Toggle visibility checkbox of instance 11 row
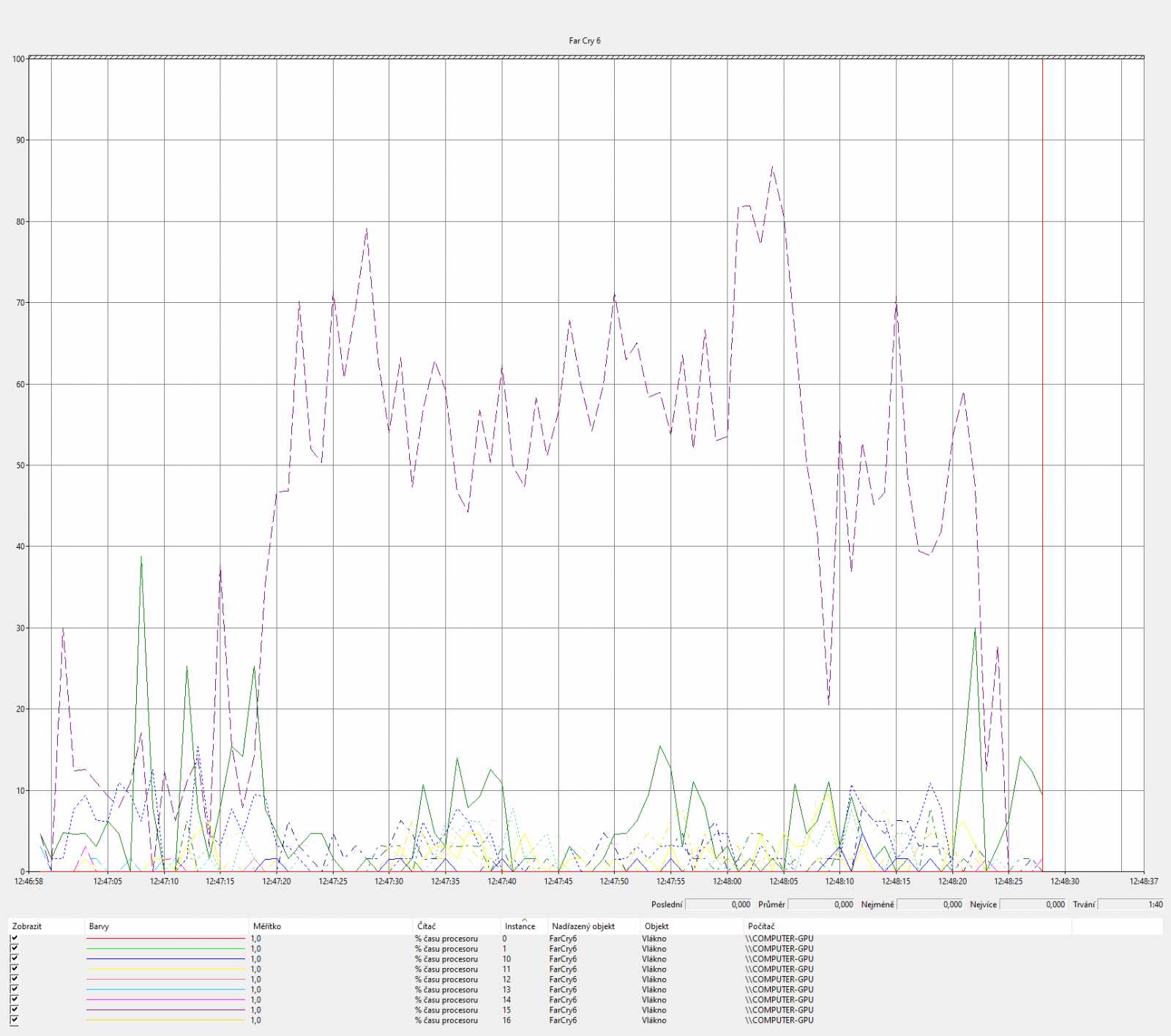This screenshot has width=1171, height=1036. click(15, 969)
